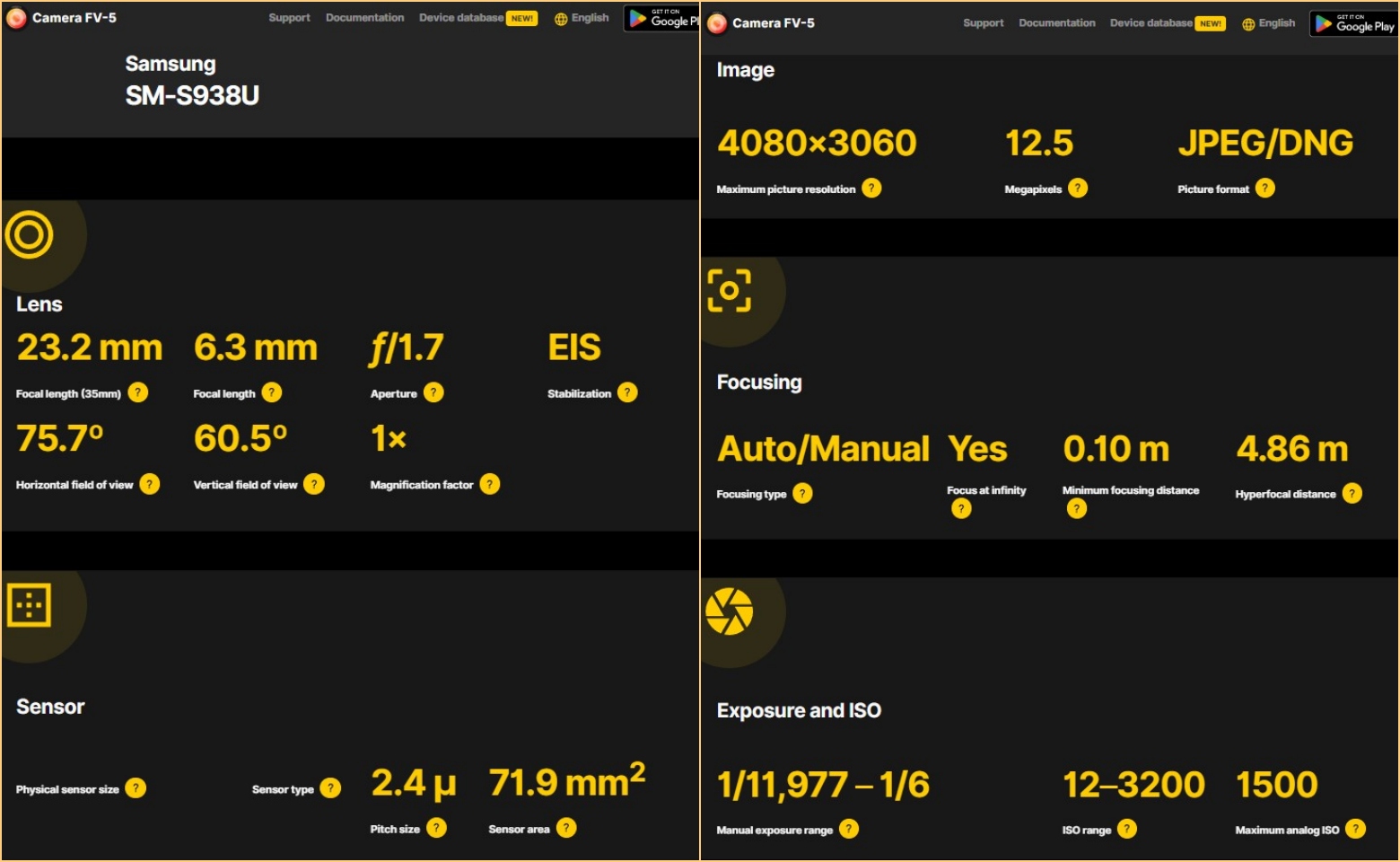Click the Camera FV-5 title in right window
The height and width of the screenshot is (862, 1400).
774,23
